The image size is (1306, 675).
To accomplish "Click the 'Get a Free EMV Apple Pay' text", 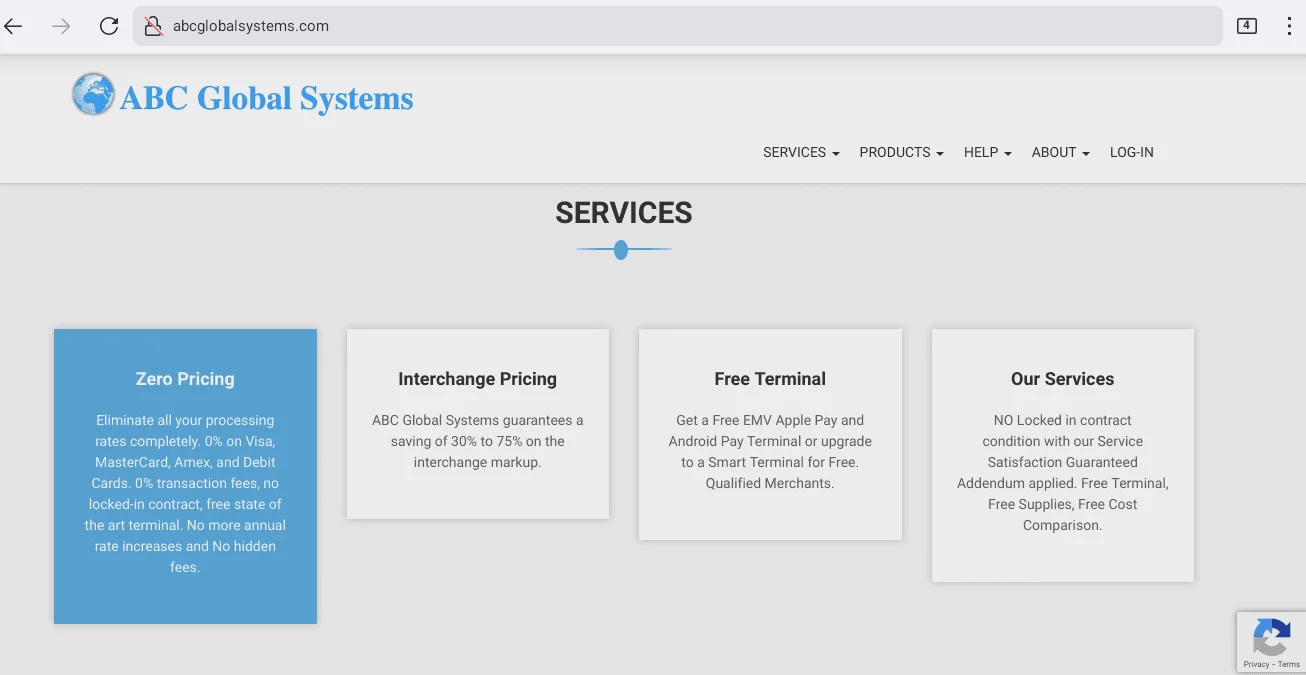I will [x=770, y=420].
